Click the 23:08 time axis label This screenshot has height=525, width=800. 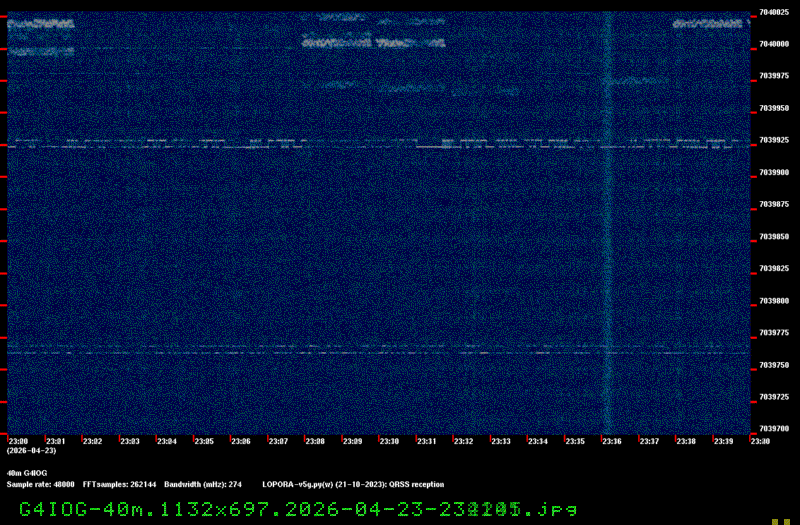(x=315, y=441)
